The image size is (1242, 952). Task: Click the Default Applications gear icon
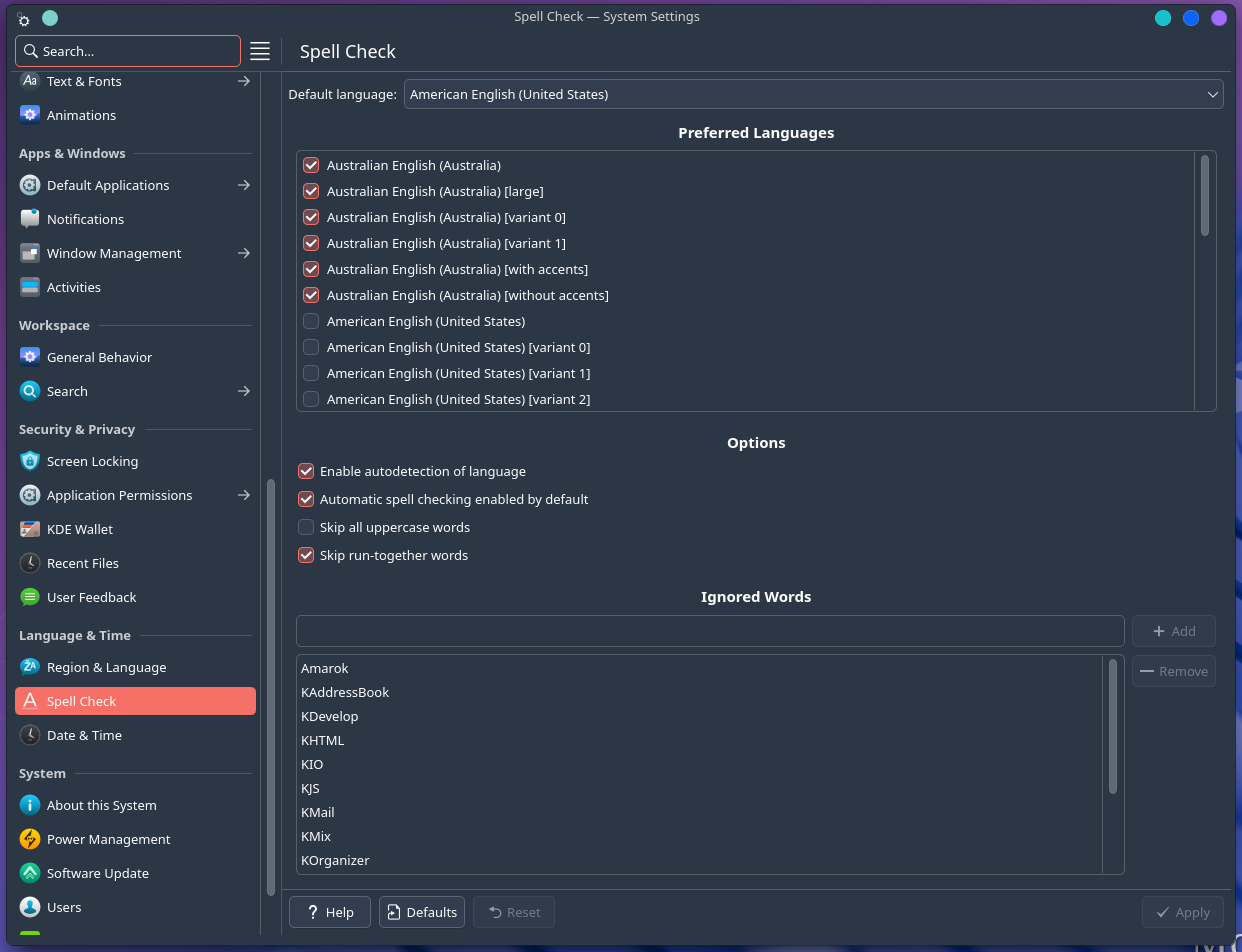coord(30,185)
